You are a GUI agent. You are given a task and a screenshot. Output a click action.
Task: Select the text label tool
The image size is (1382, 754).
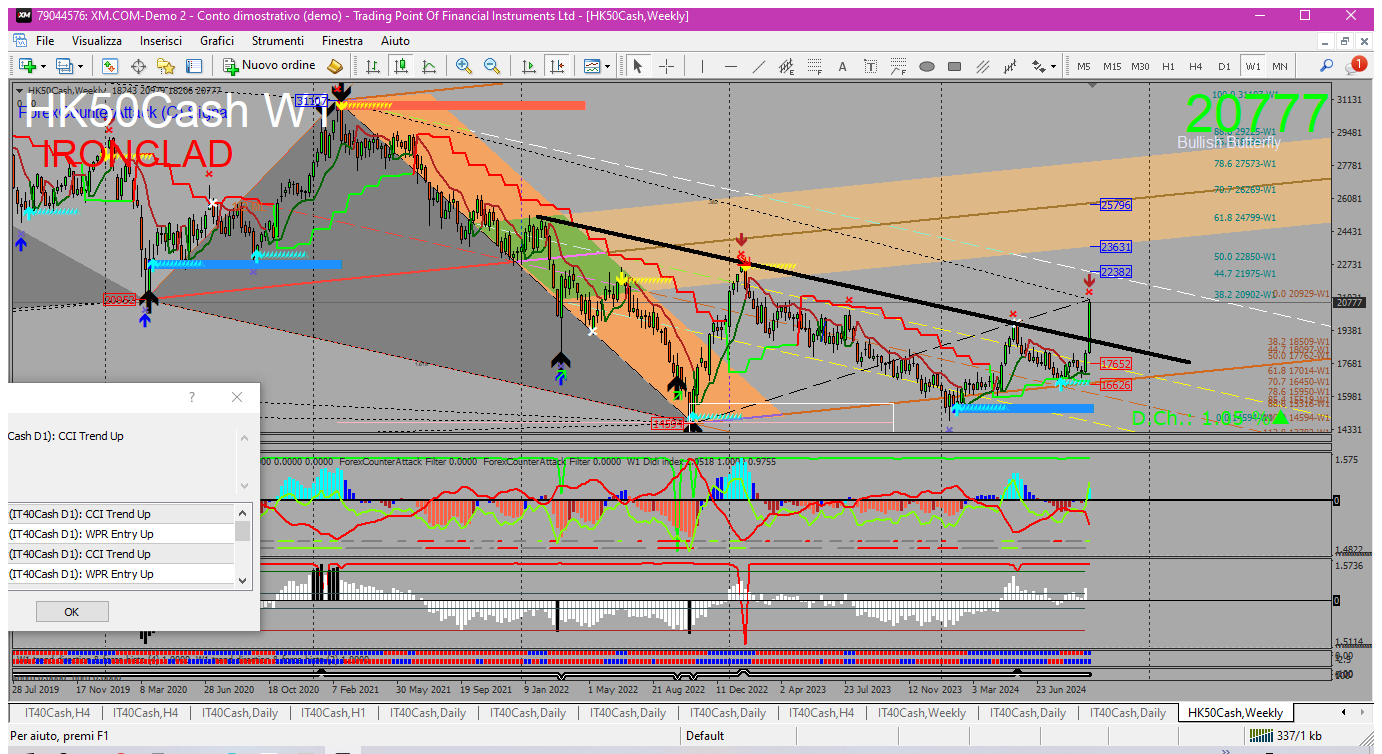click(870, 66)
